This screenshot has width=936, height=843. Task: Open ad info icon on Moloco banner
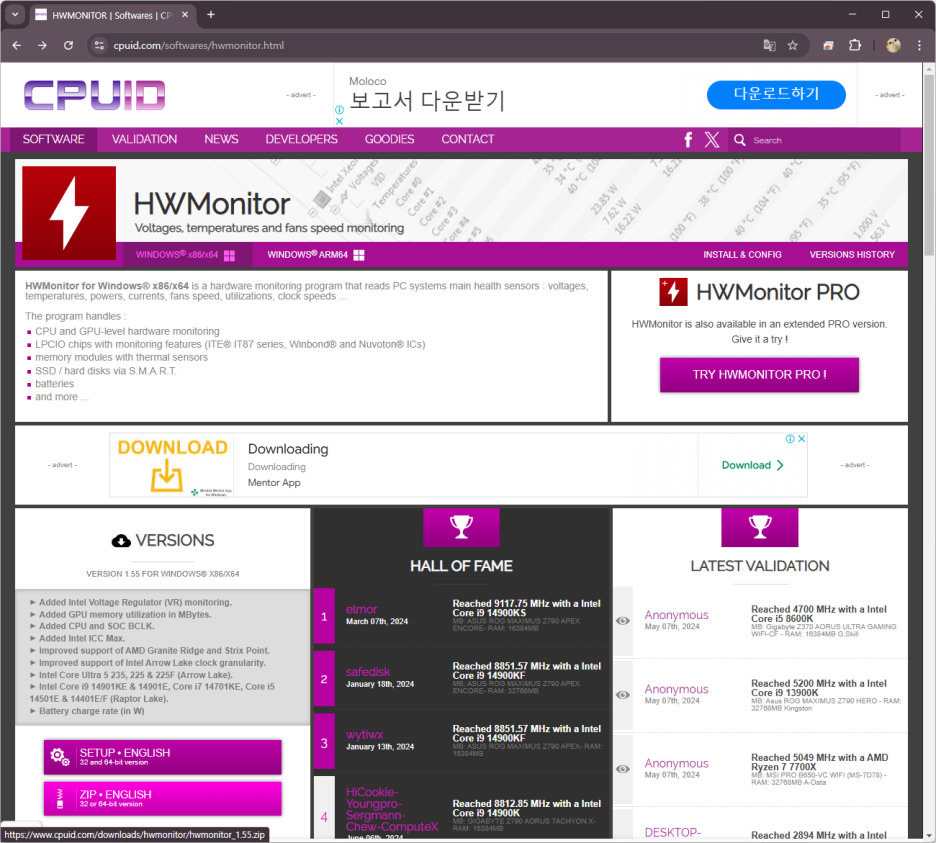pyautogui.click(x=339, y=110)
